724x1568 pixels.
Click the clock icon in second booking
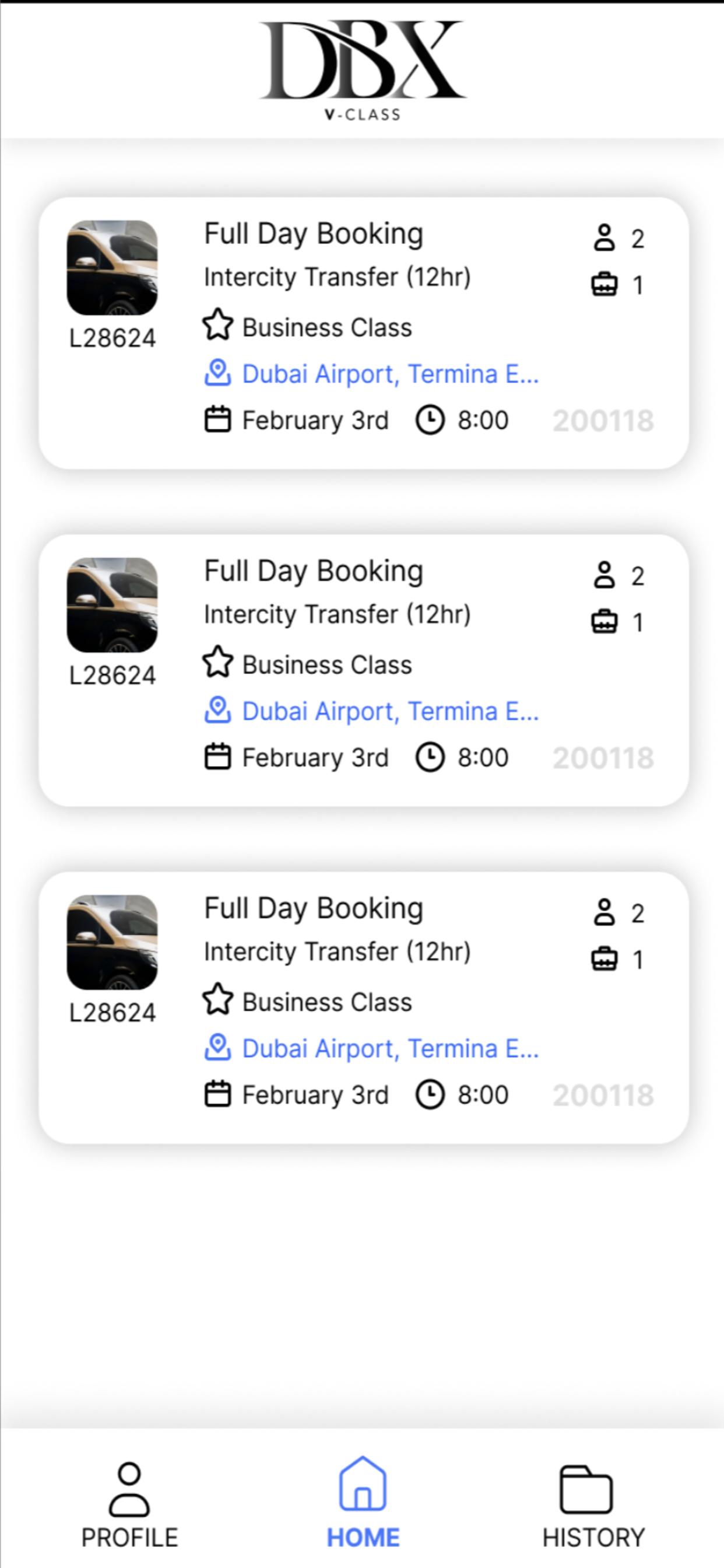[x=430, y=758]
